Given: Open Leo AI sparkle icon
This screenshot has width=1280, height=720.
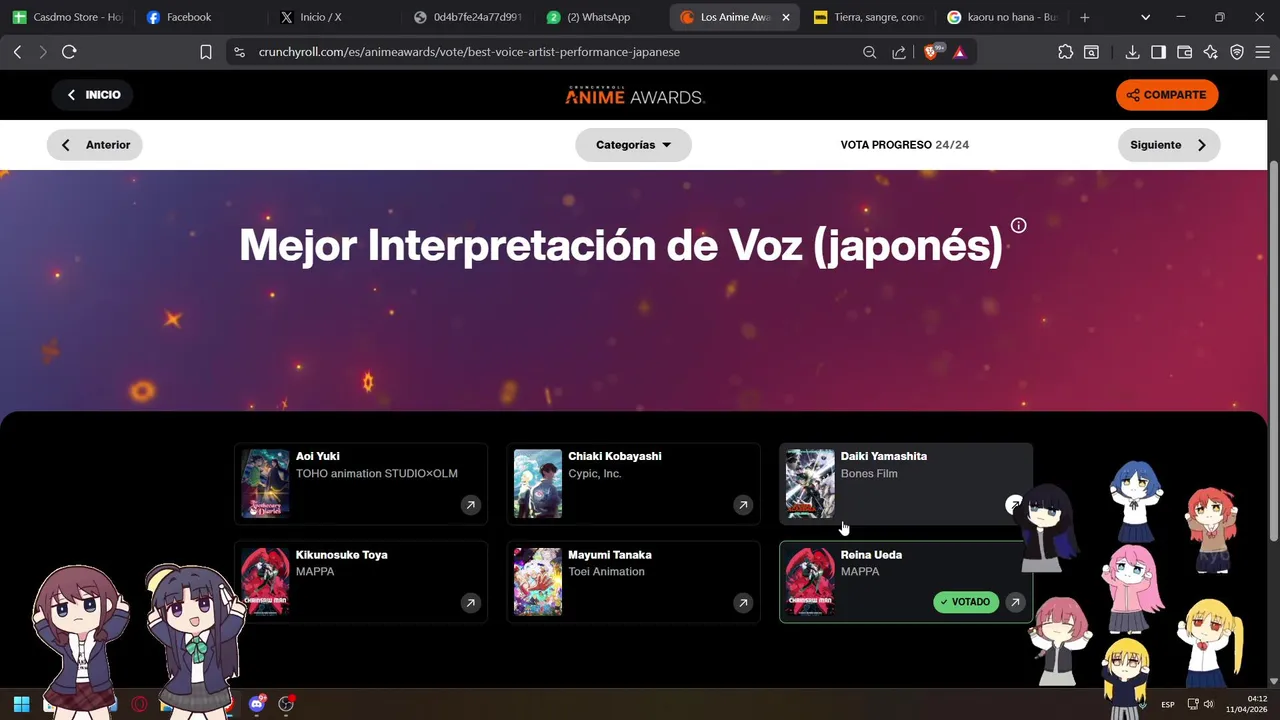Looking at the screenshot, I should coord(1211,52).
